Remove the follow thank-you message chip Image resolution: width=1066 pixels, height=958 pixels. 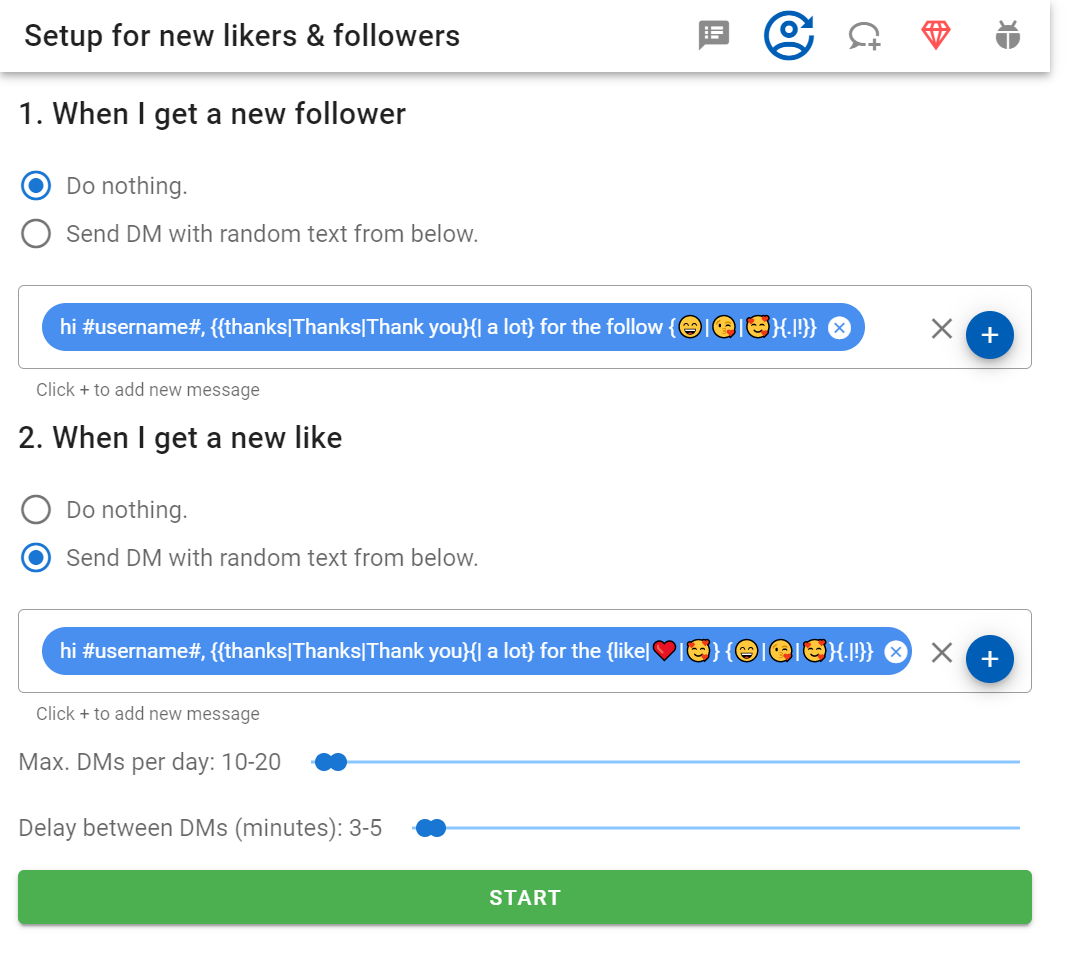[839, 327]
